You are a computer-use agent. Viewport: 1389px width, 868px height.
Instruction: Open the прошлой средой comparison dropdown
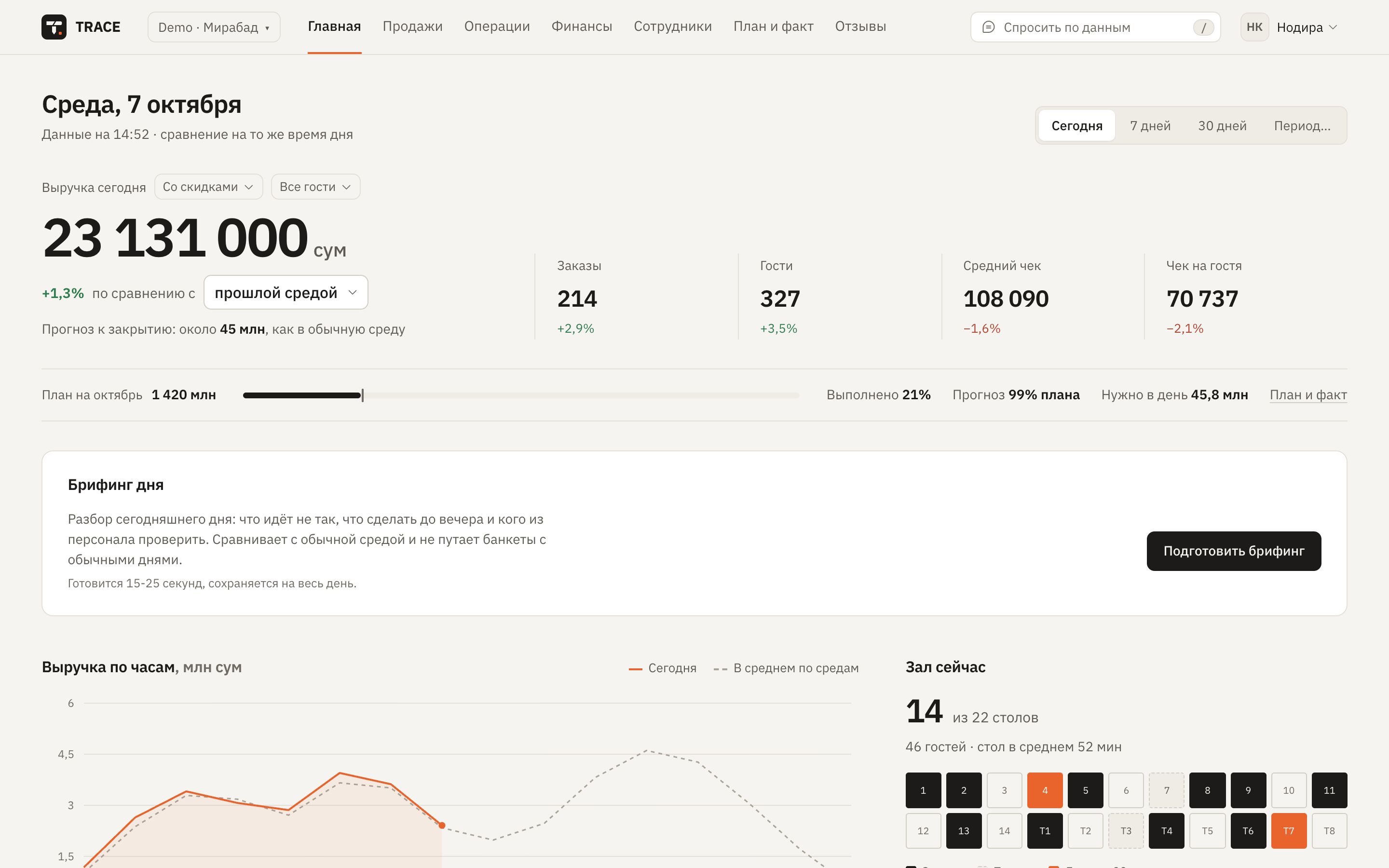[286, 292]
